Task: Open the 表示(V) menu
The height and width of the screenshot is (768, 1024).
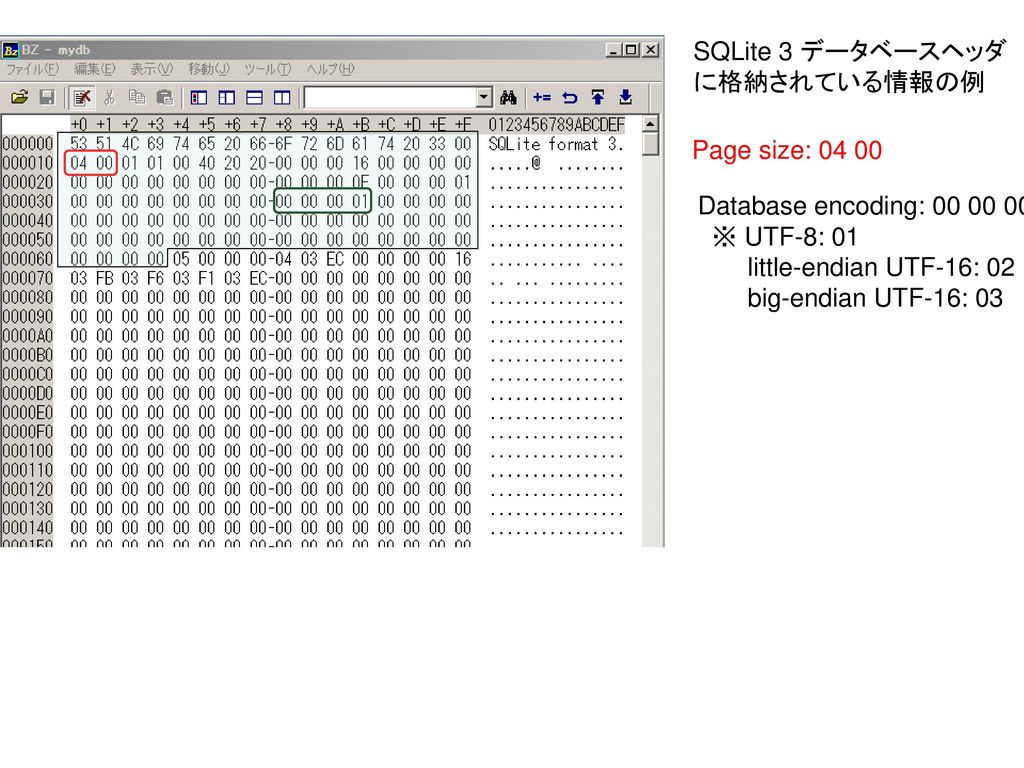Action: coord(152,69)
